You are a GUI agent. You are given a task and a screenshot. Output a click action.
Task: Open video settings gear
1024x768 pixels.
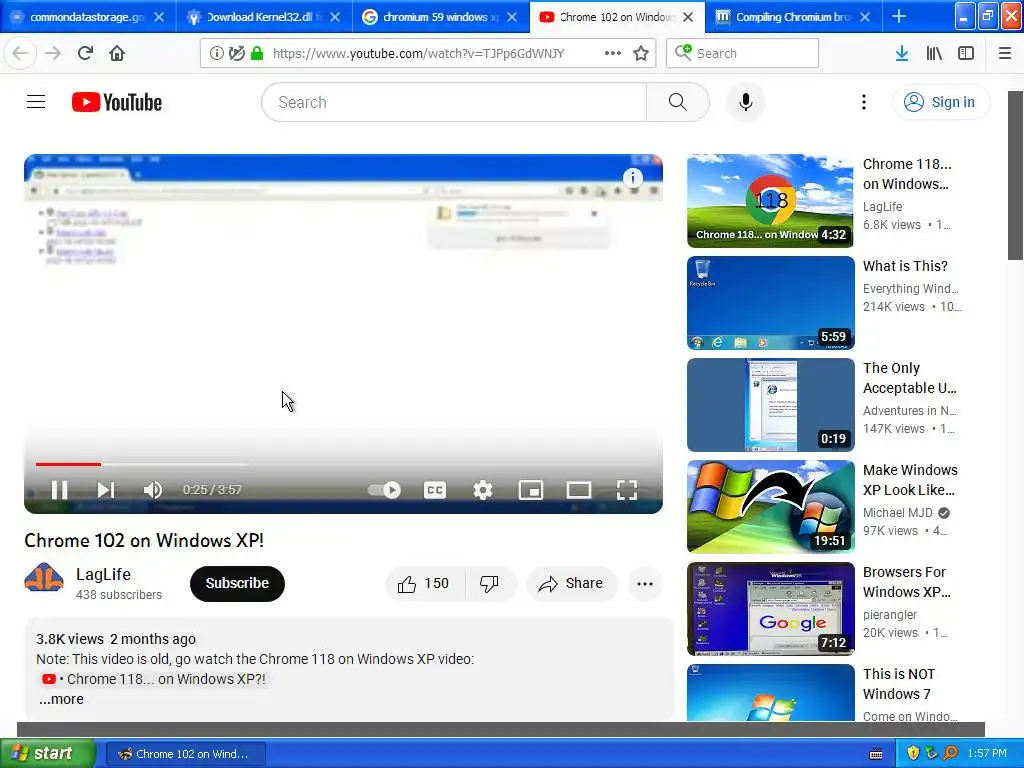point(483,490)
